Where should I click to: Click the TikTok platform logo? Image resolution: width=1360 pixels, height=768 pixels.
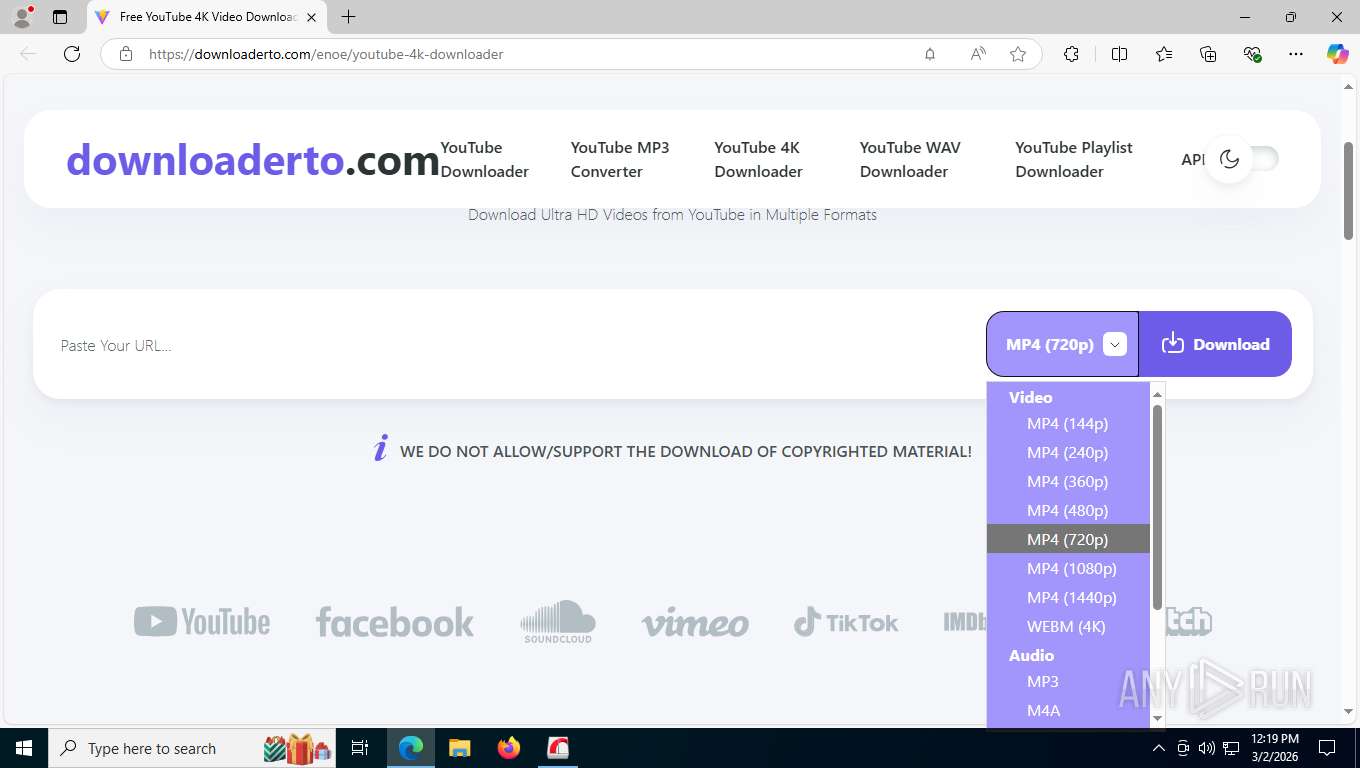(846, 622)
